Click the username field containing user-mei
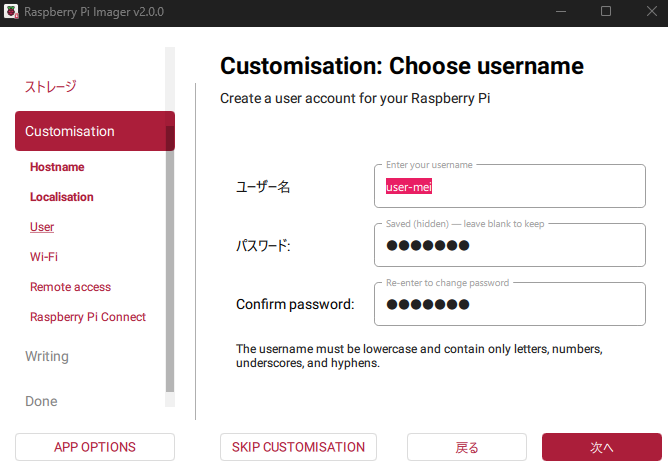668x470 pixels. coord(509,187)
